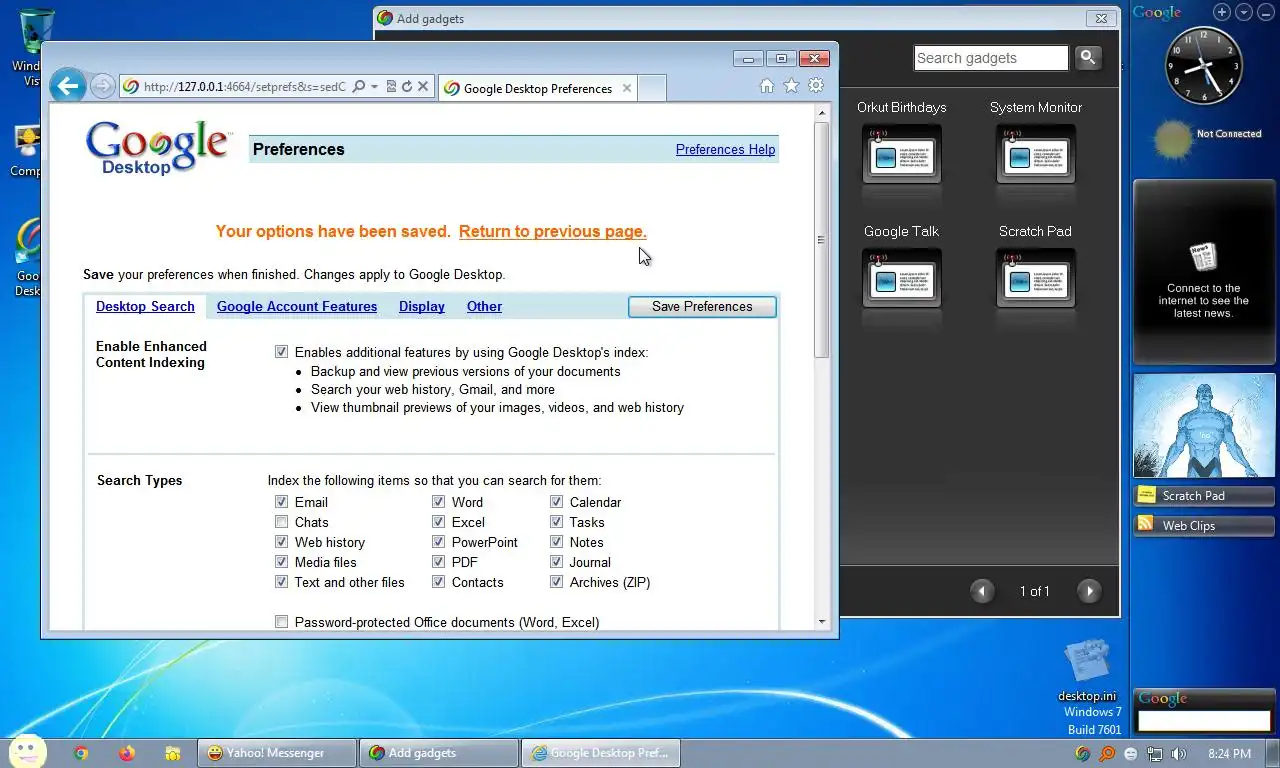Click the Google search box in sidebar
1280x768 pixels.
coord(1204,720)
